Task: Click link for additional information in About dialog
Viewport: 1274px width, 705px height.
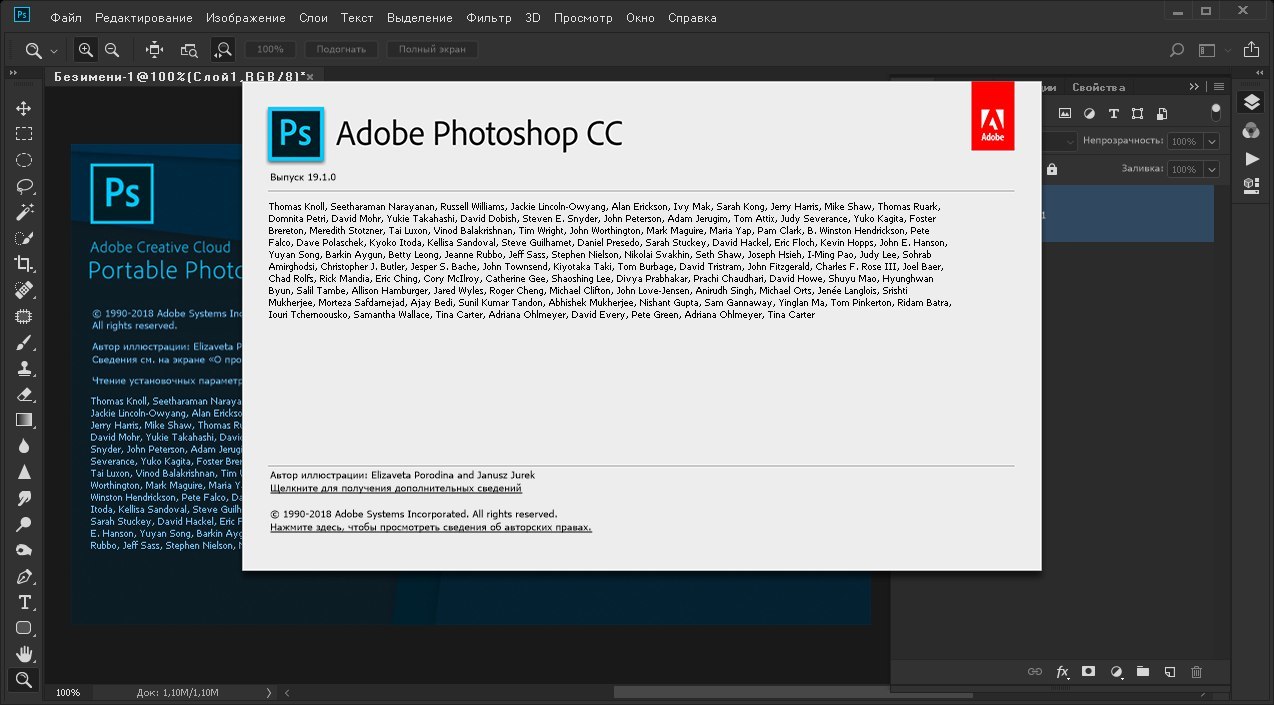Action: 396,488
